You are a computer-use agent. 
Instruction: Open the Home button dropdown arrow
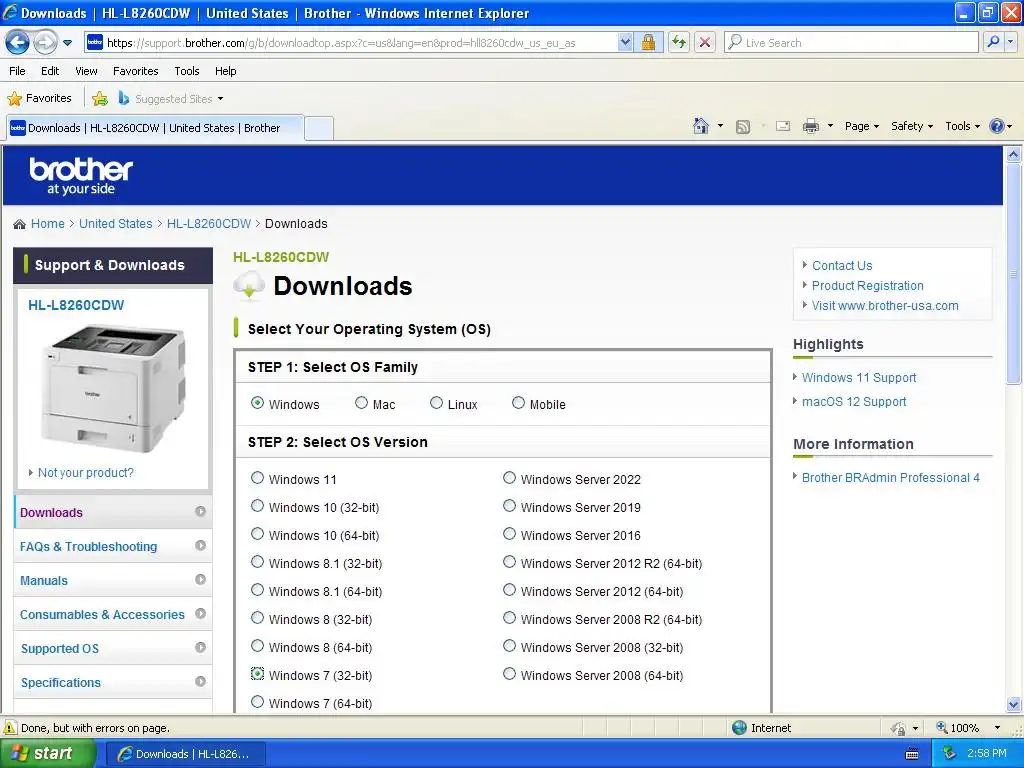point(720,126)
